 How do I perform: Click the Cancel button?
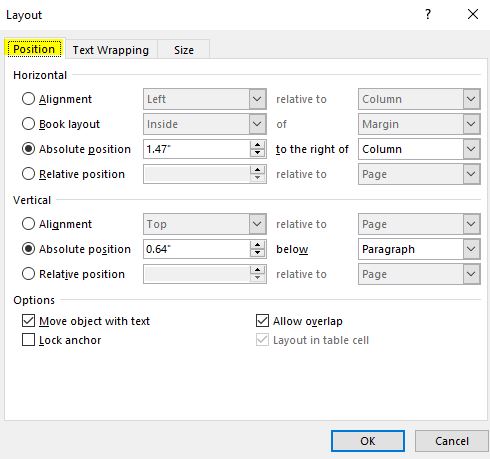point(452,441)
